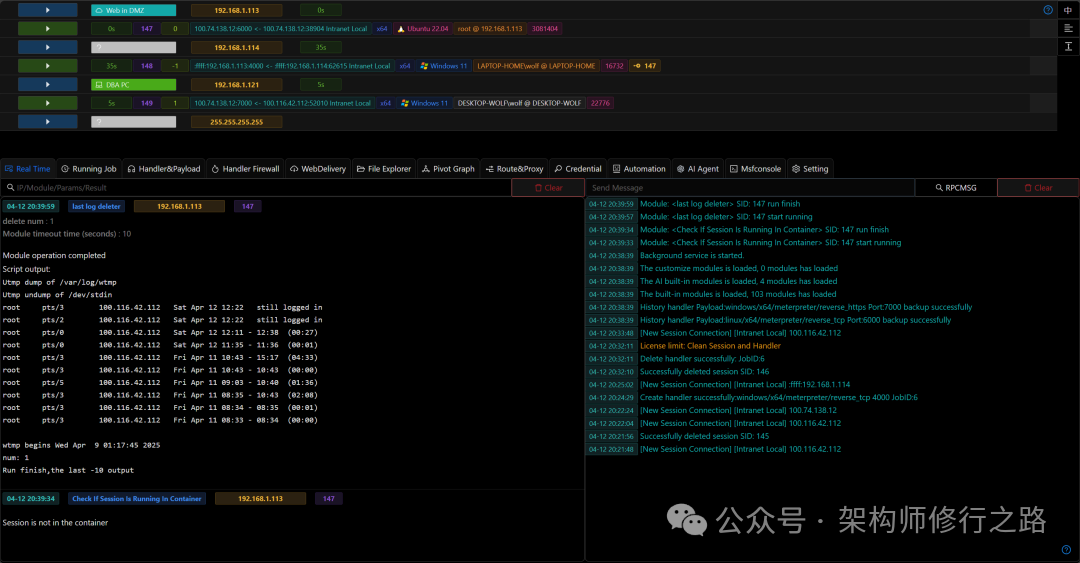Viewport: 1080px width, 563px height.
Task: Expand session 148 using its play arrow
Action: [x=47, y=66]
